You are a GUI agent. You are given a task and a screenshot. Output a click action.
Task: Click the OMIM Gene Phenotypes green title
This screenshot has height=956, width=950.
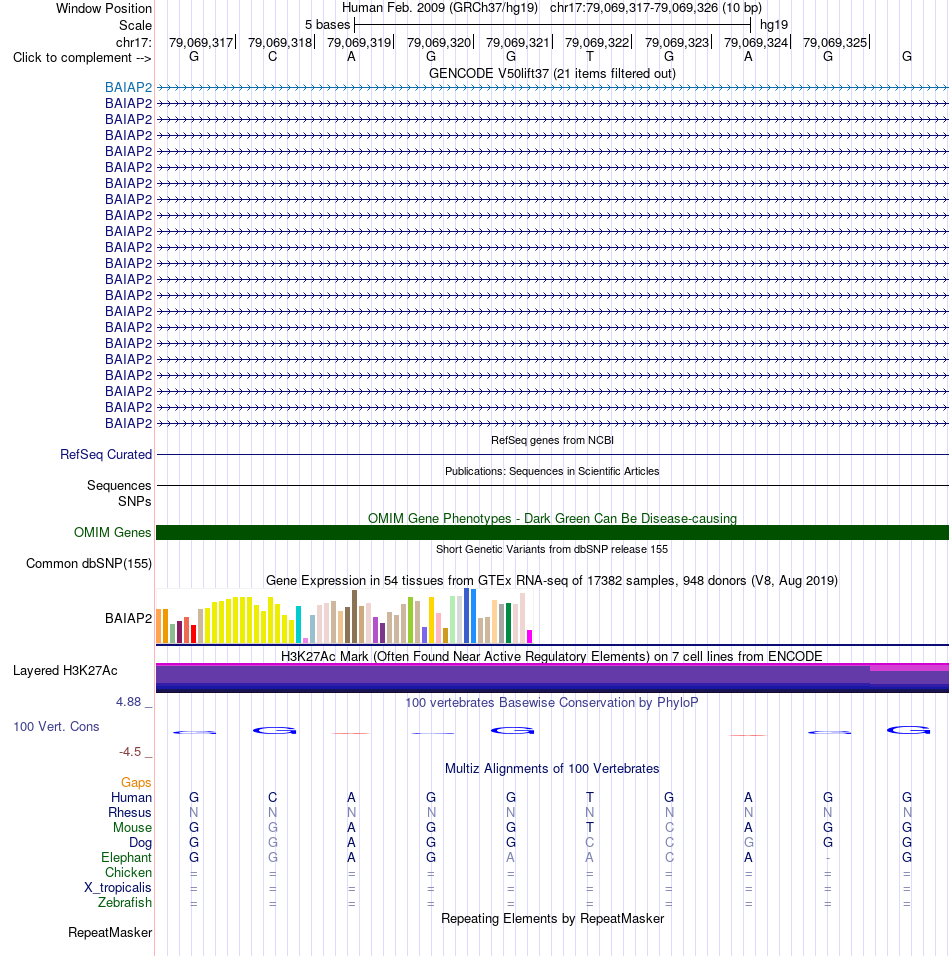pos(552,519)
